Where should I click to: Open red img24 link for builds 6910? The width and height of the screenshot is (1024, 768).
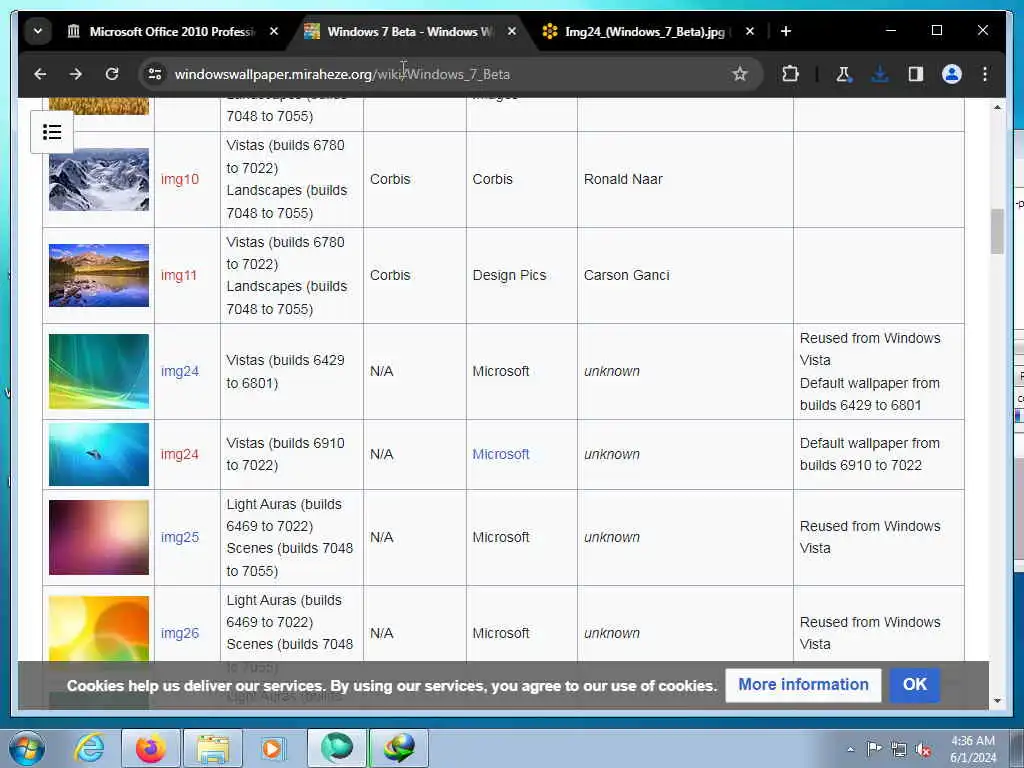[x=180, y=455]
